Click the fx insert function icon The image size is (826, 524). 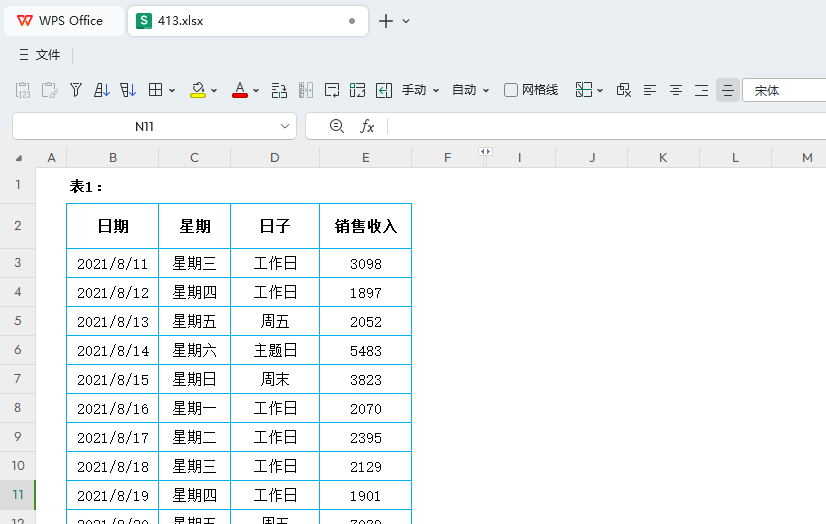coord(367,126)
